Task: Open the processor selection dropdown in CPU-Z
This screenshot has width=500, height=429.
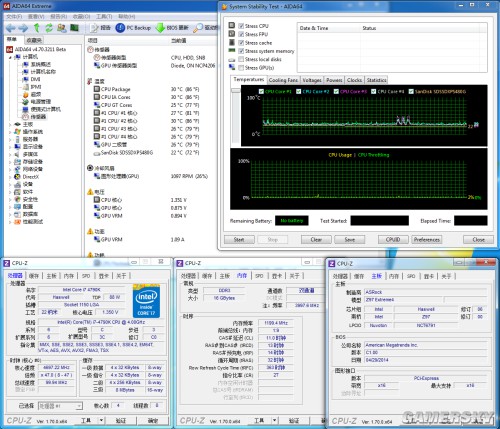Action: tap(60, 406)
